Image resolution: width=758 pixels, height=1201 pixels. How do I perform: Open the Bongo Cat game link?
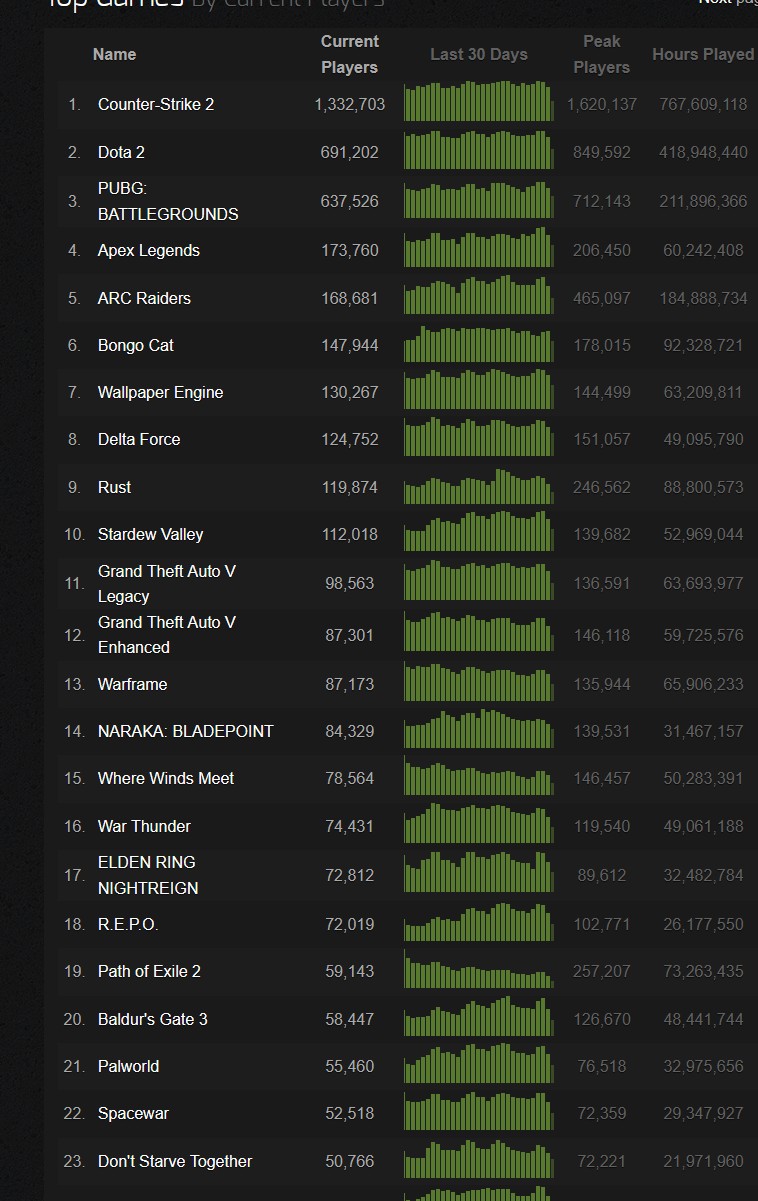[x=136, y=345]
